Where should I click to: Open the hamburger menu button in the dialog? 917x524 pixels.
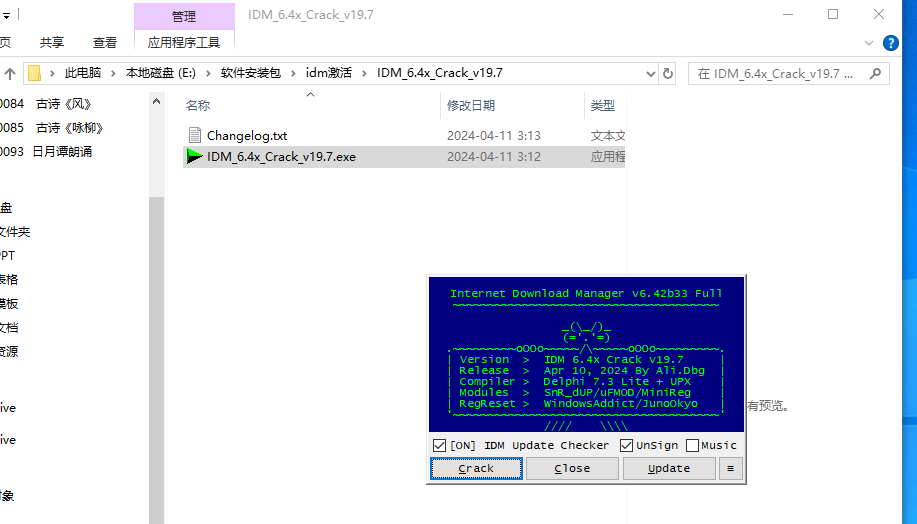click(x=730, y=468)
